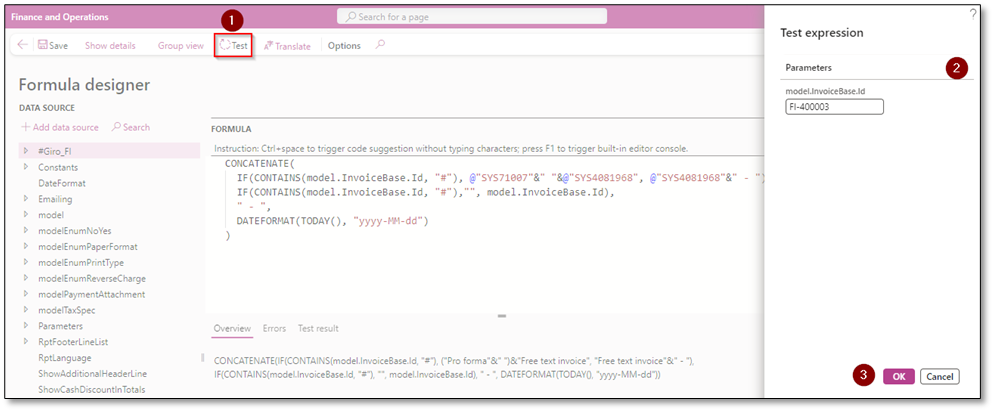Expand the Parameters tree node
This screenshot has height=412, width=994.
click(x=25, y=326)
